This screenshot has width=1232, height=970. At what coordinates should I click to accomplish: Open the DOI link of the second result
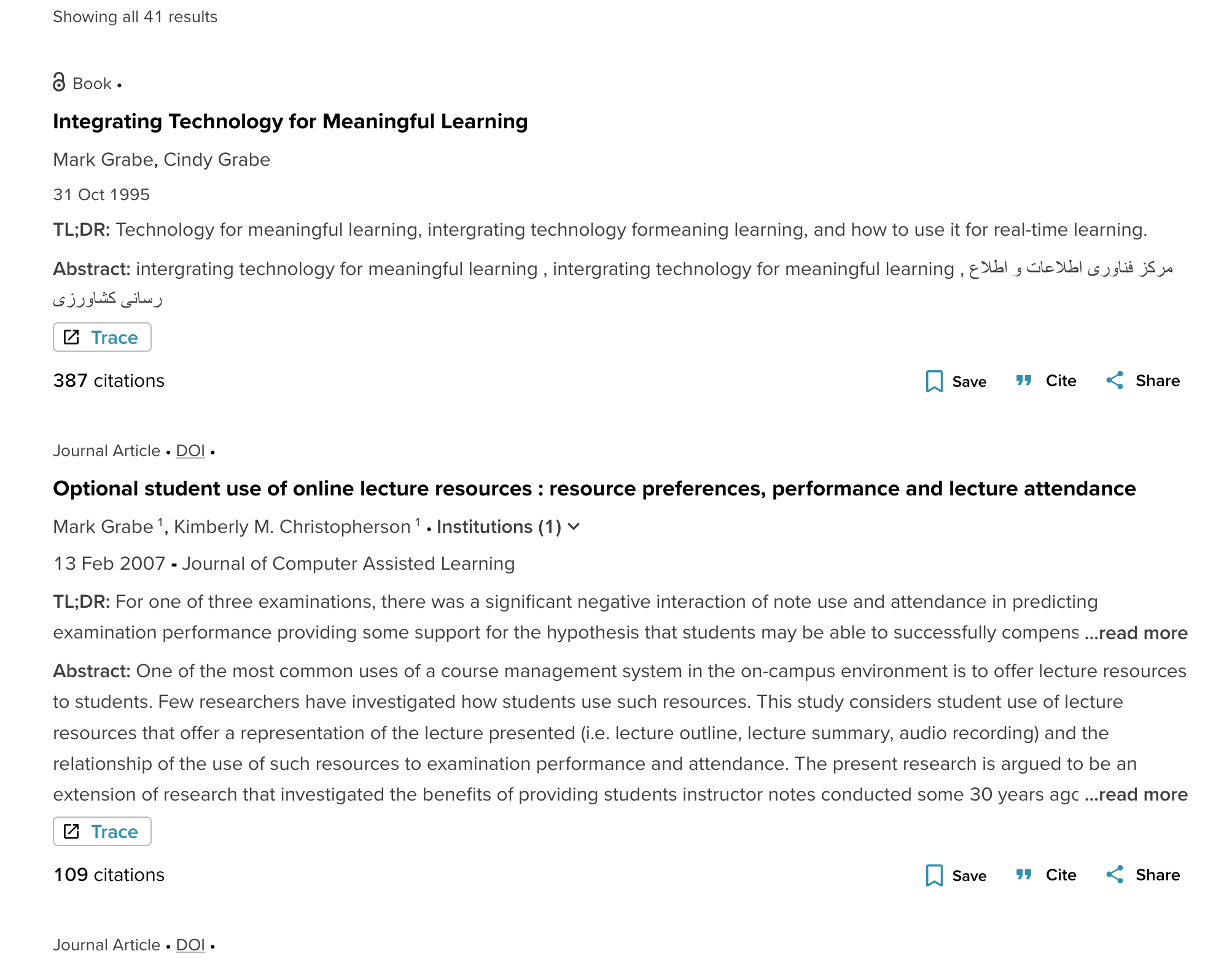[190, 451]
